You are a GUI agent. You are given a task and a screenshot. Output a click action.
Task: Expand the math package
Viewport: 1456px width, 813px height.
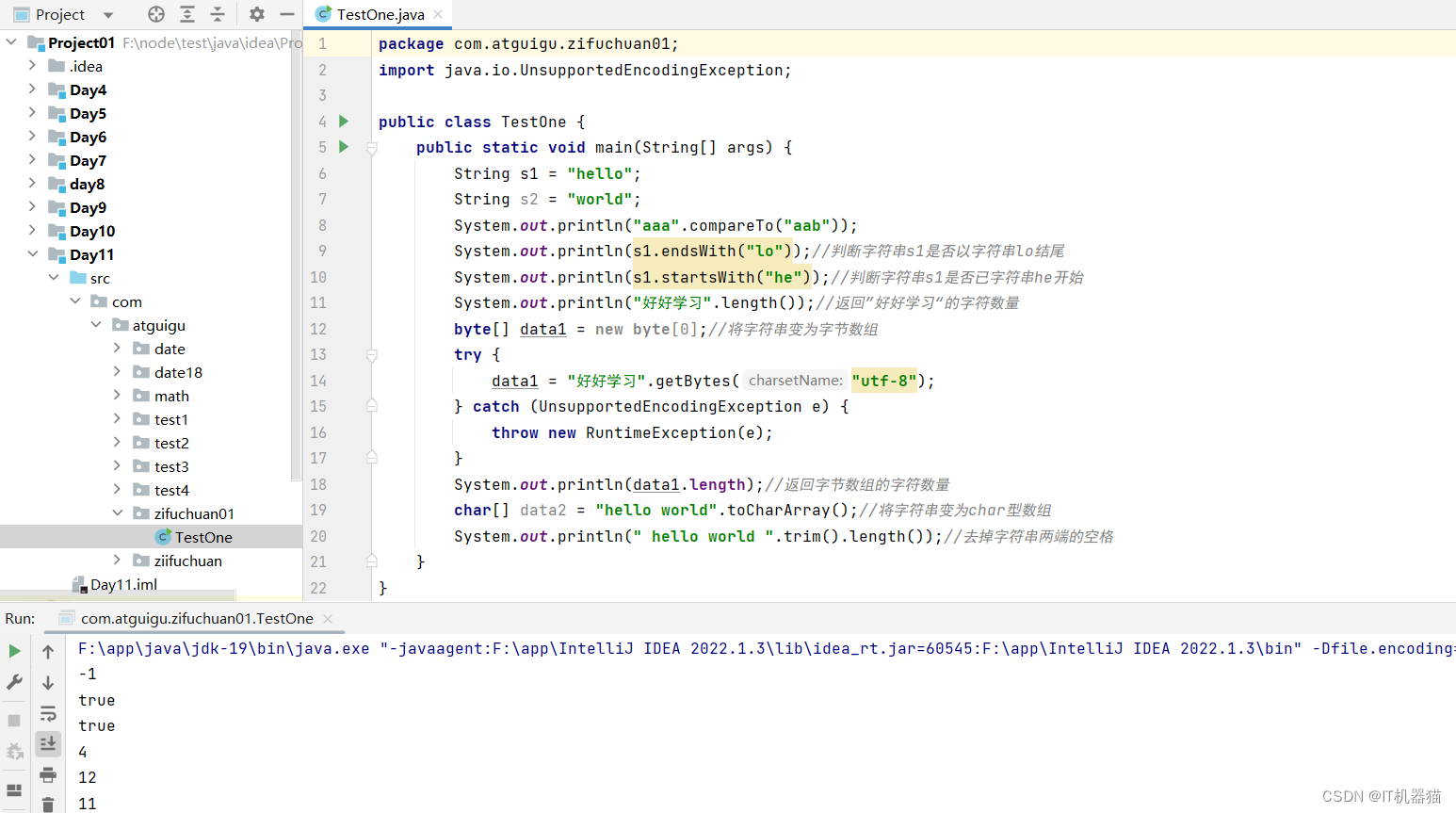point(117,396)
